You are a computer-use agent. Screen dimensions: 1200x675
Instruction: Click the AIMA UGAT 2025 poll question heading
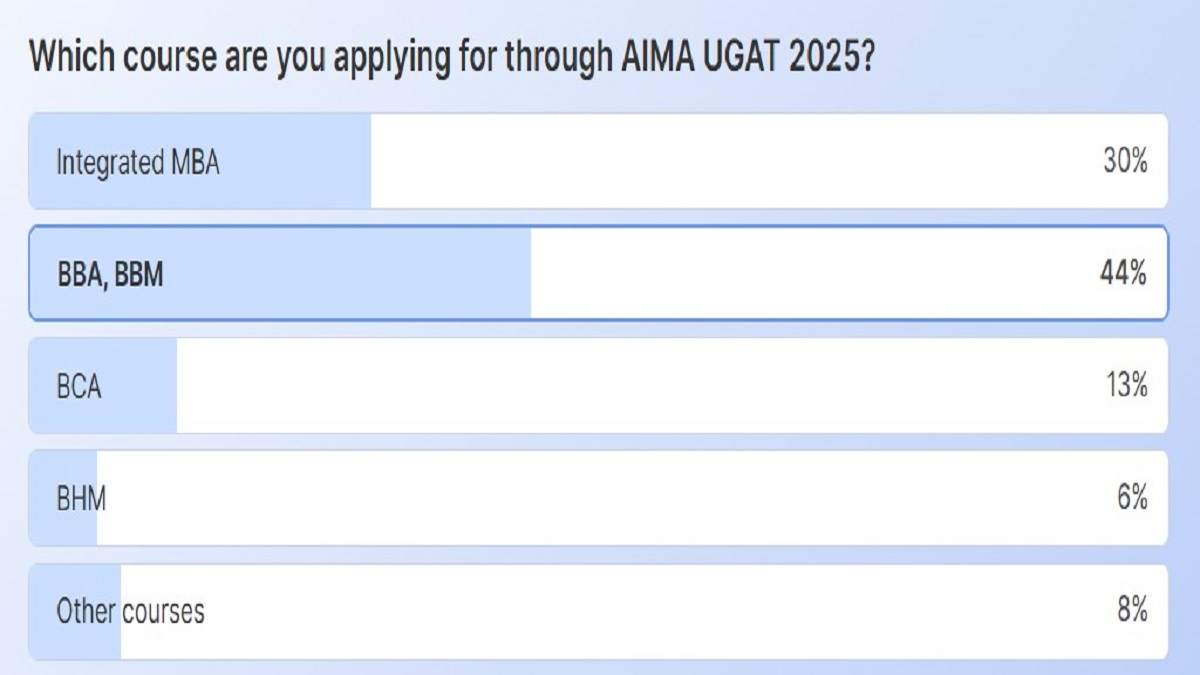coord(453,58)
